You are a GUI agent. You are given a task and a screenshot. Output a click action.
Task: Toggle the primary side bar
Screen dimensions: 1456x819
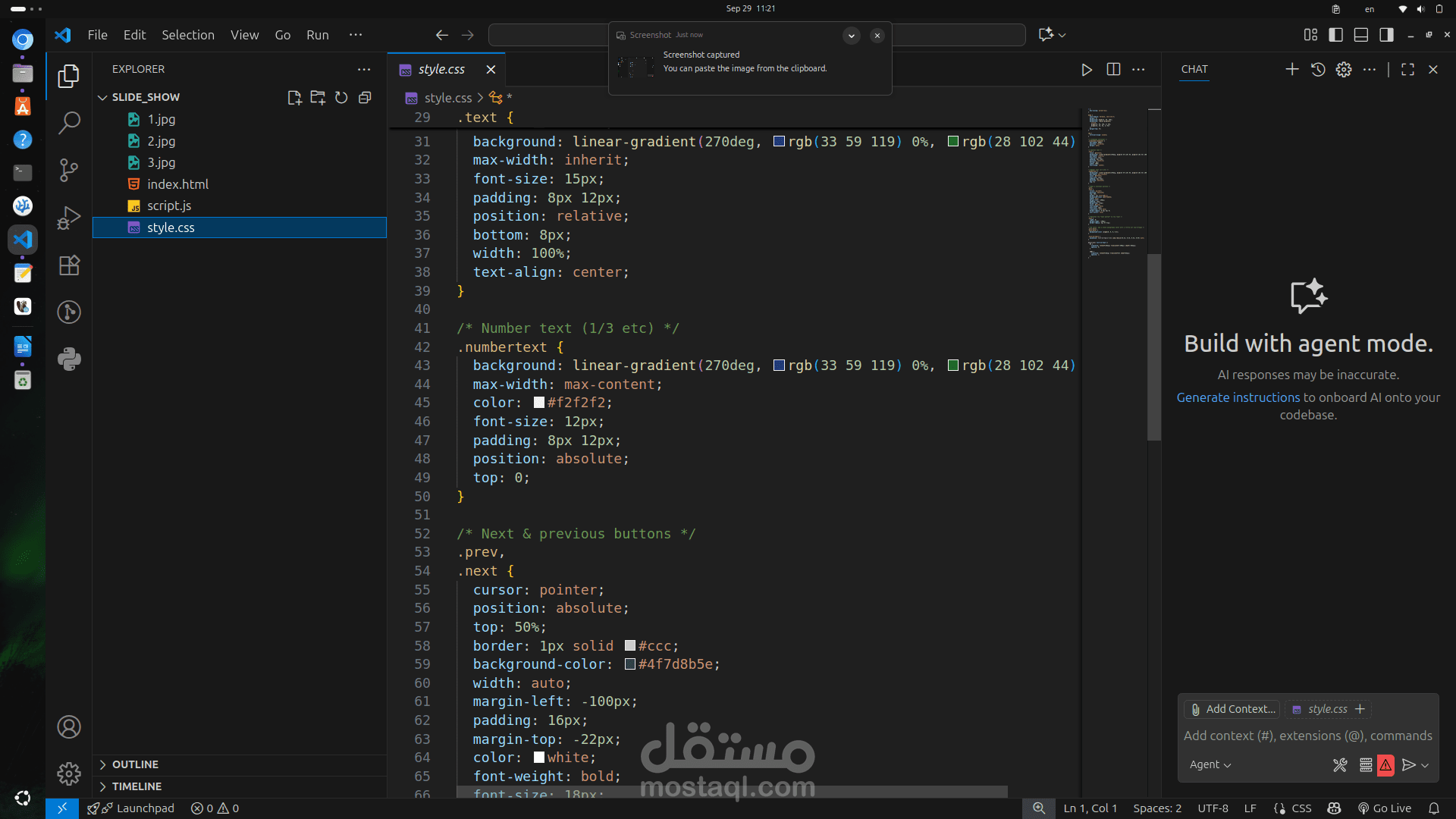[1336, 35]
